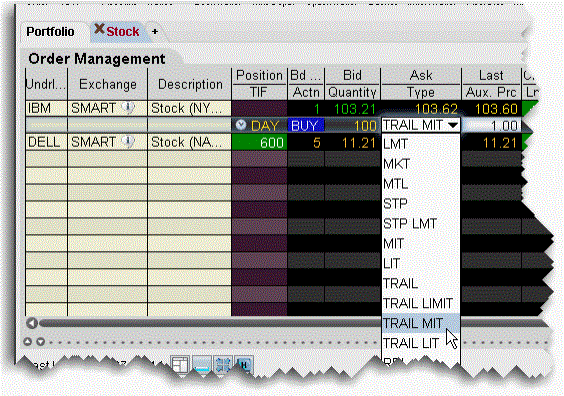The width and height of the screenshot is (564, 396).
Task: Click the round up-arrow button below the scrollbar
Action: click(x=28, y=341)
